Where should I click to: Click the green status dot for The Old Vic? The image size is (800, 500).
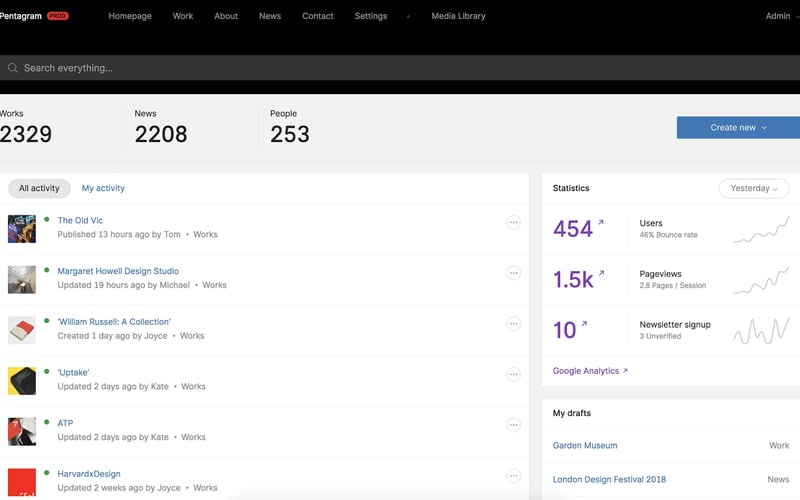(x=46, y=219)
